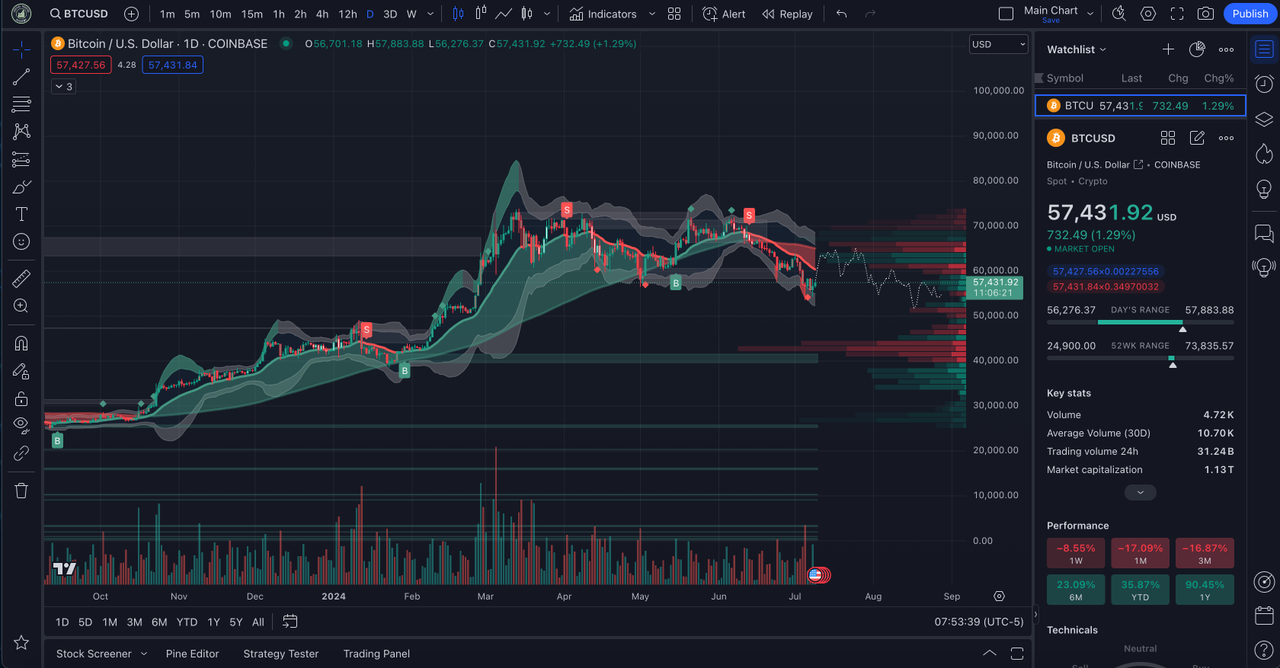Screen dimensions: 1280x668
Task: Open the USD currency dropdown
Action: (x=999, y=44)
